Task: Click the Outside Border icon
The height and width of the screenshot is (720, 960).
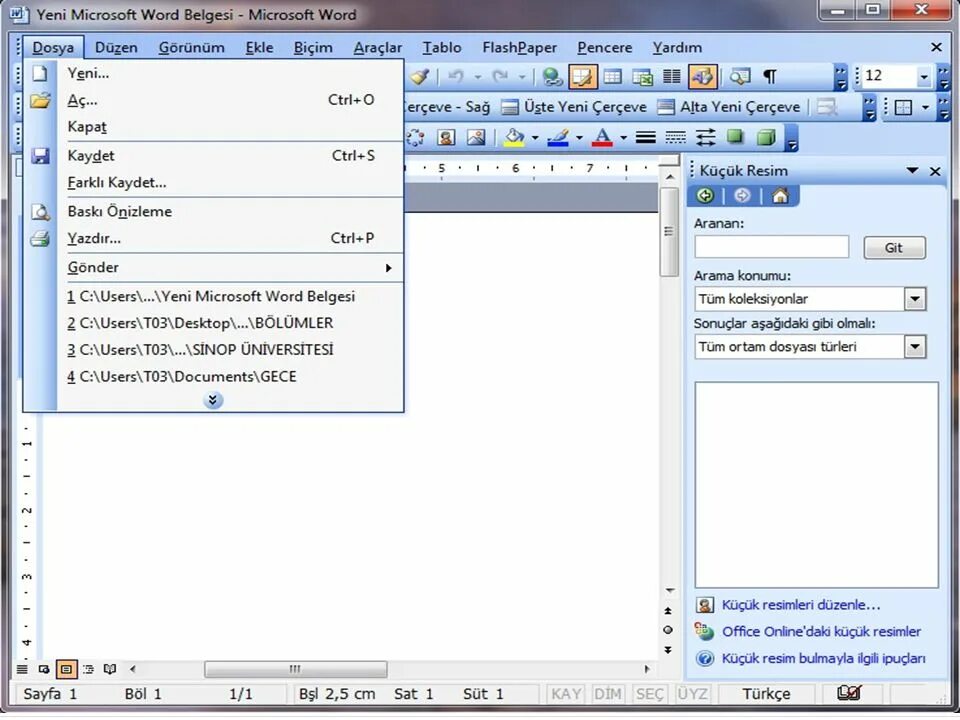Action: (x=904, y=108)
